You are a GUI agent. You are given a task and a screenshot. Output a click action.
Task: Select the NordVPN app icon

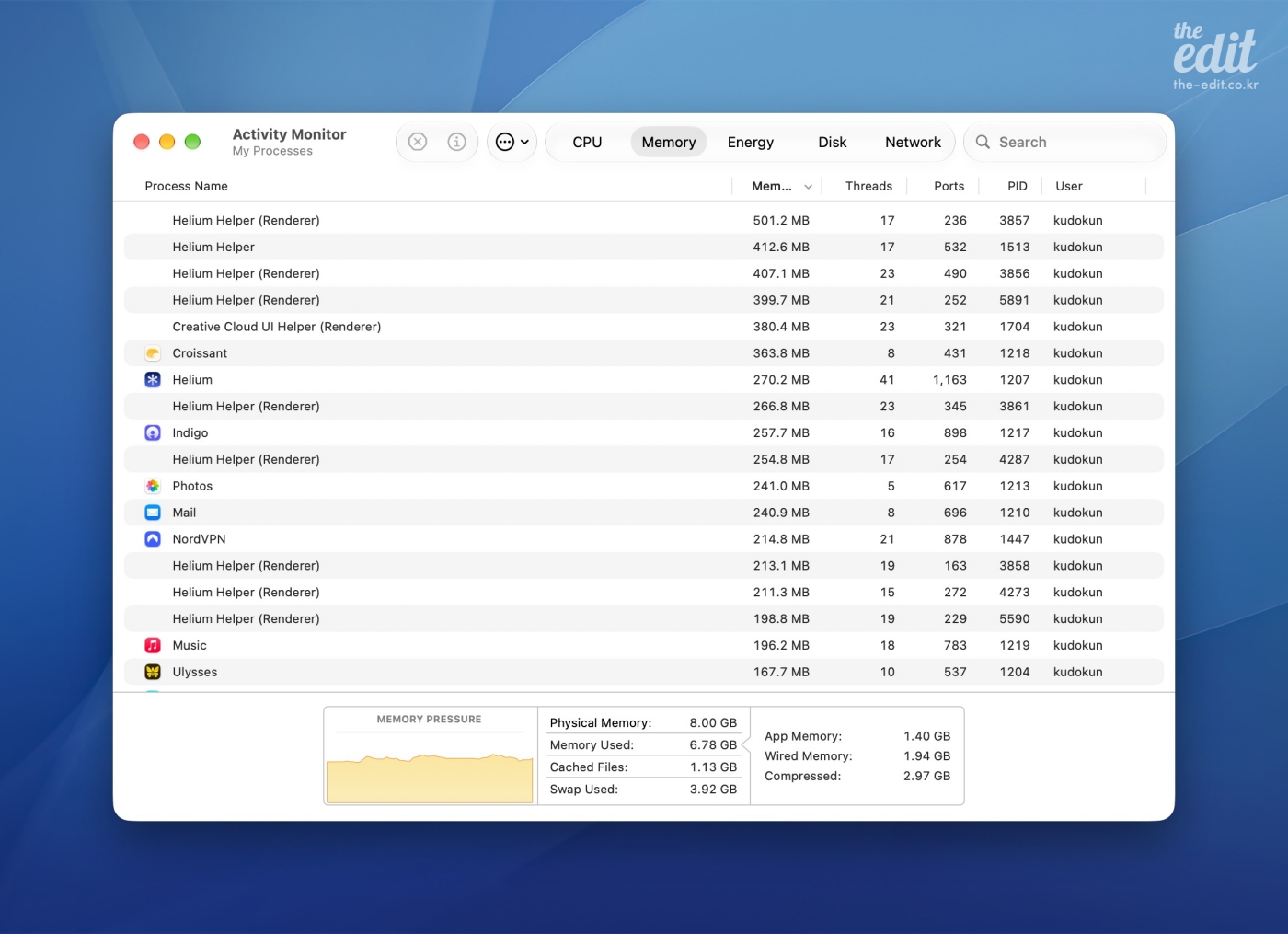pyautogui.click(x=153, y=539)
